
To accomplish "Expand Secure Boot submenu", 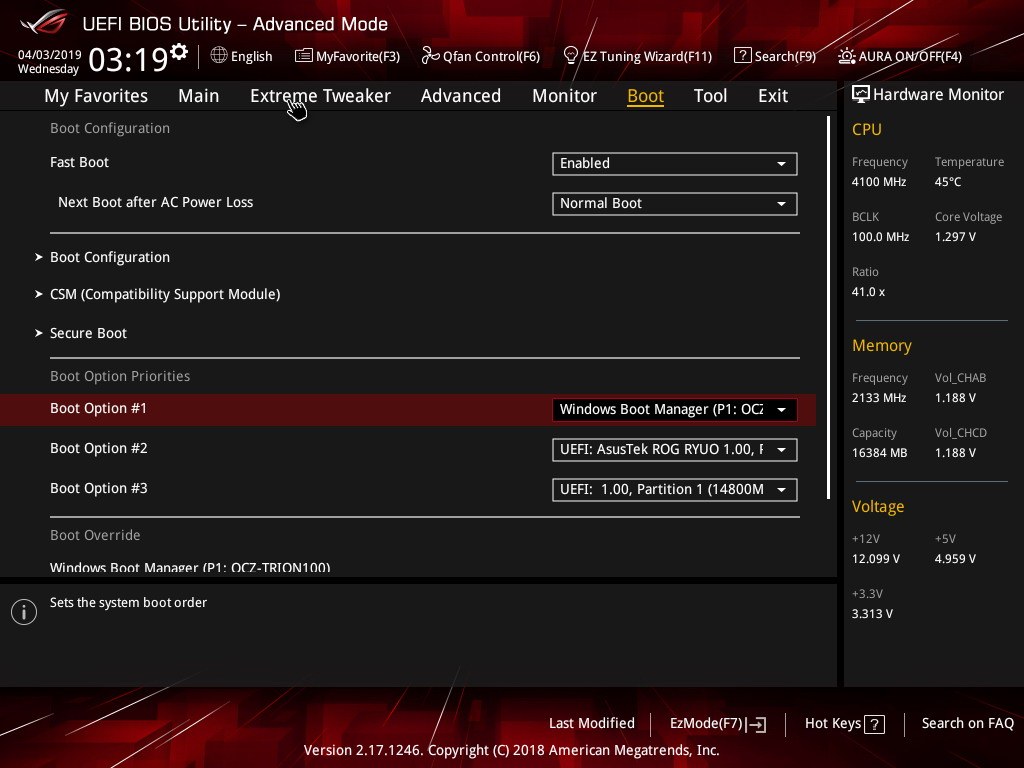I will tap(88, 333).
